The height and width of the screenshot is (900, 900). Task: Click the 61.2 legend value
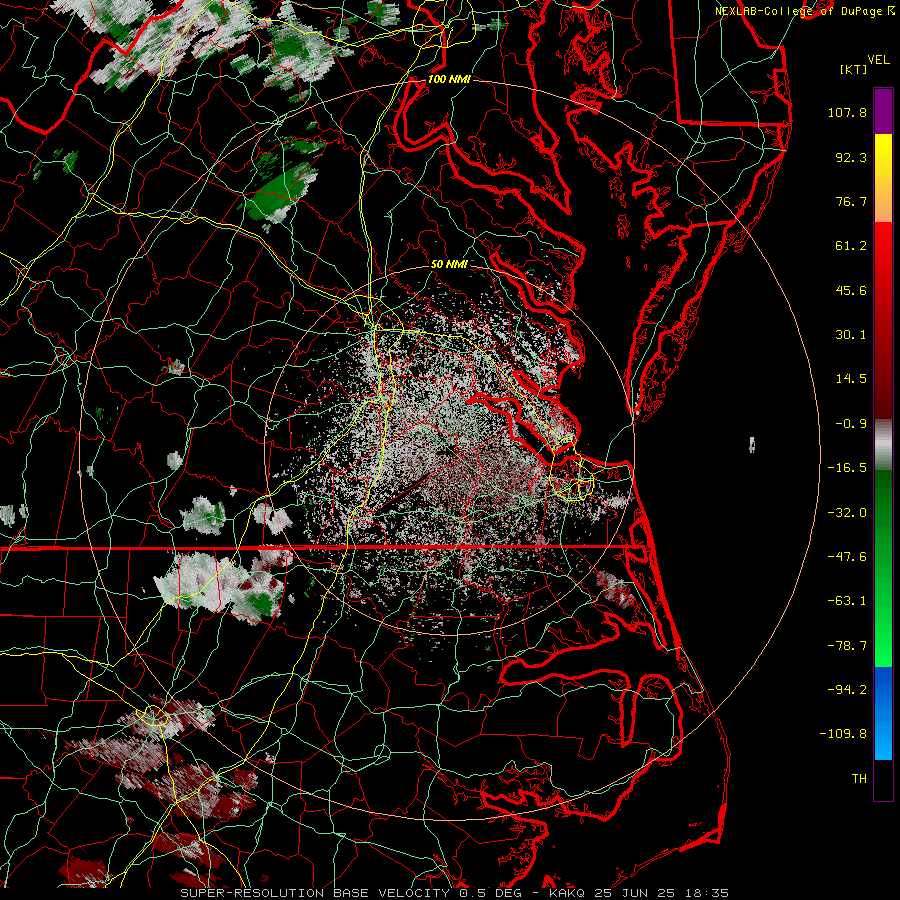(x=851, y=246)
